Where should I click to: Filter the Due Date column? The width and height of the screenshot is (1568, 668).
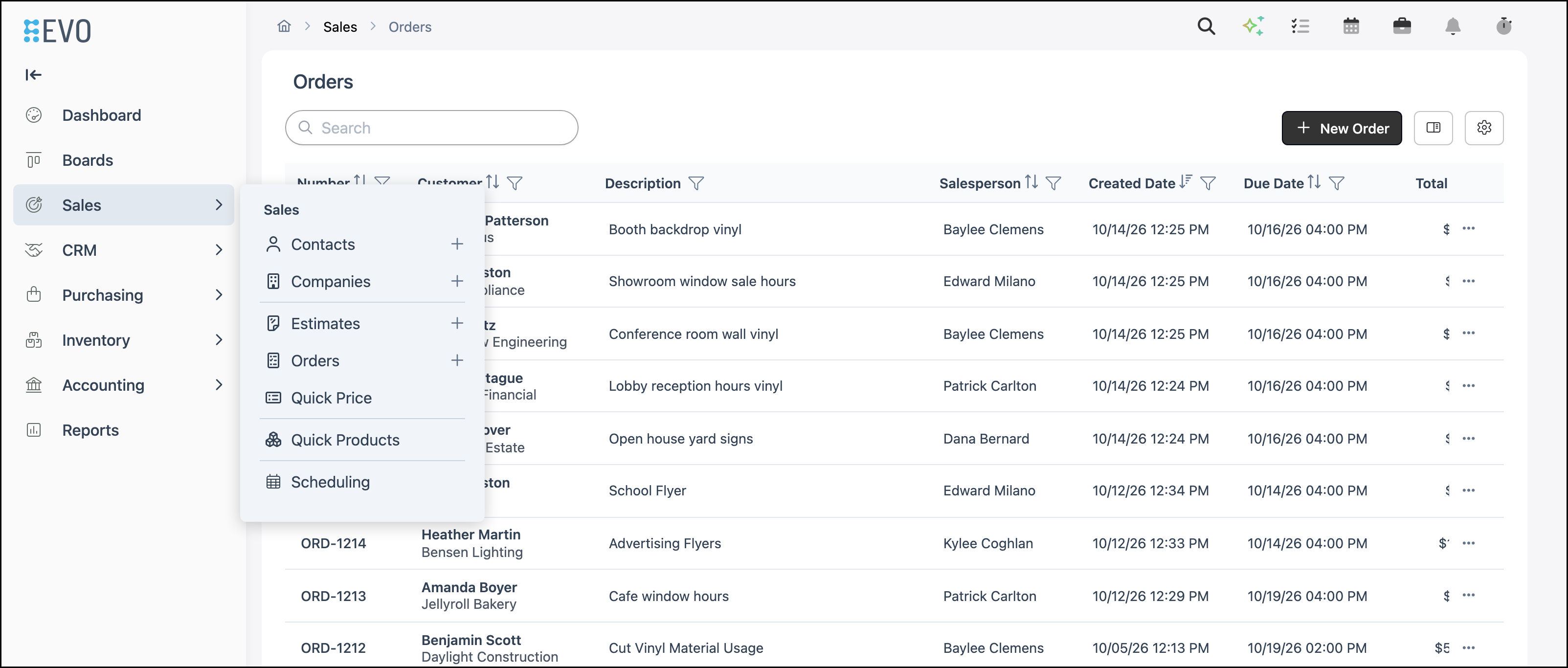point(1337,183)
